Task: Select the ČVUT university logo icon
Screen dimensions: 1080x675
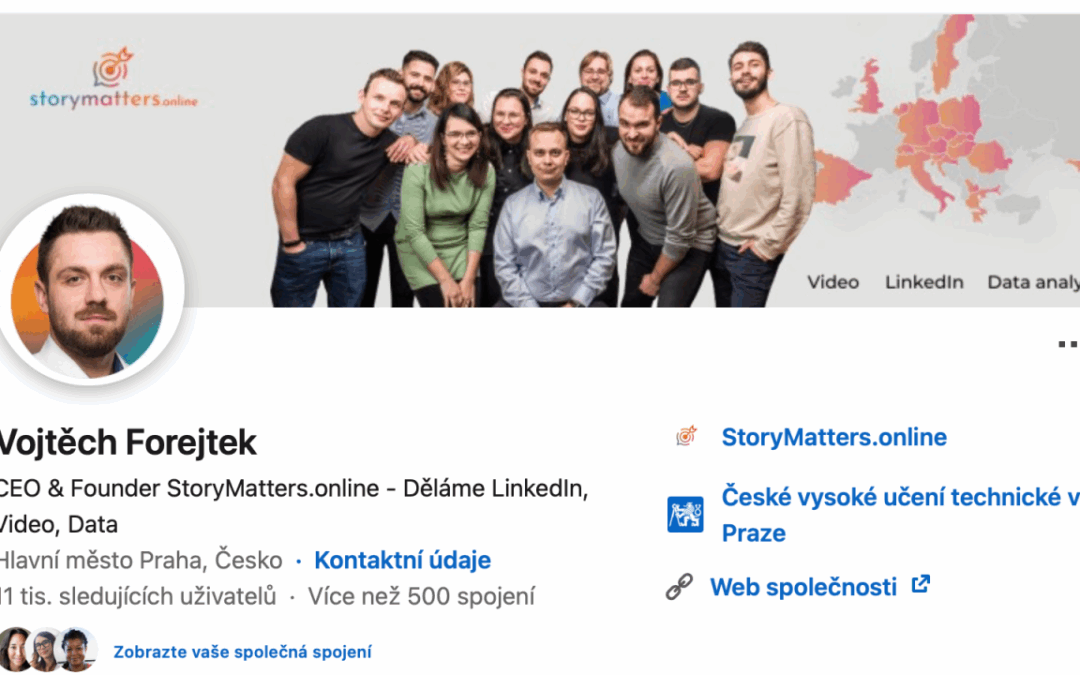Action: [686, 512]
